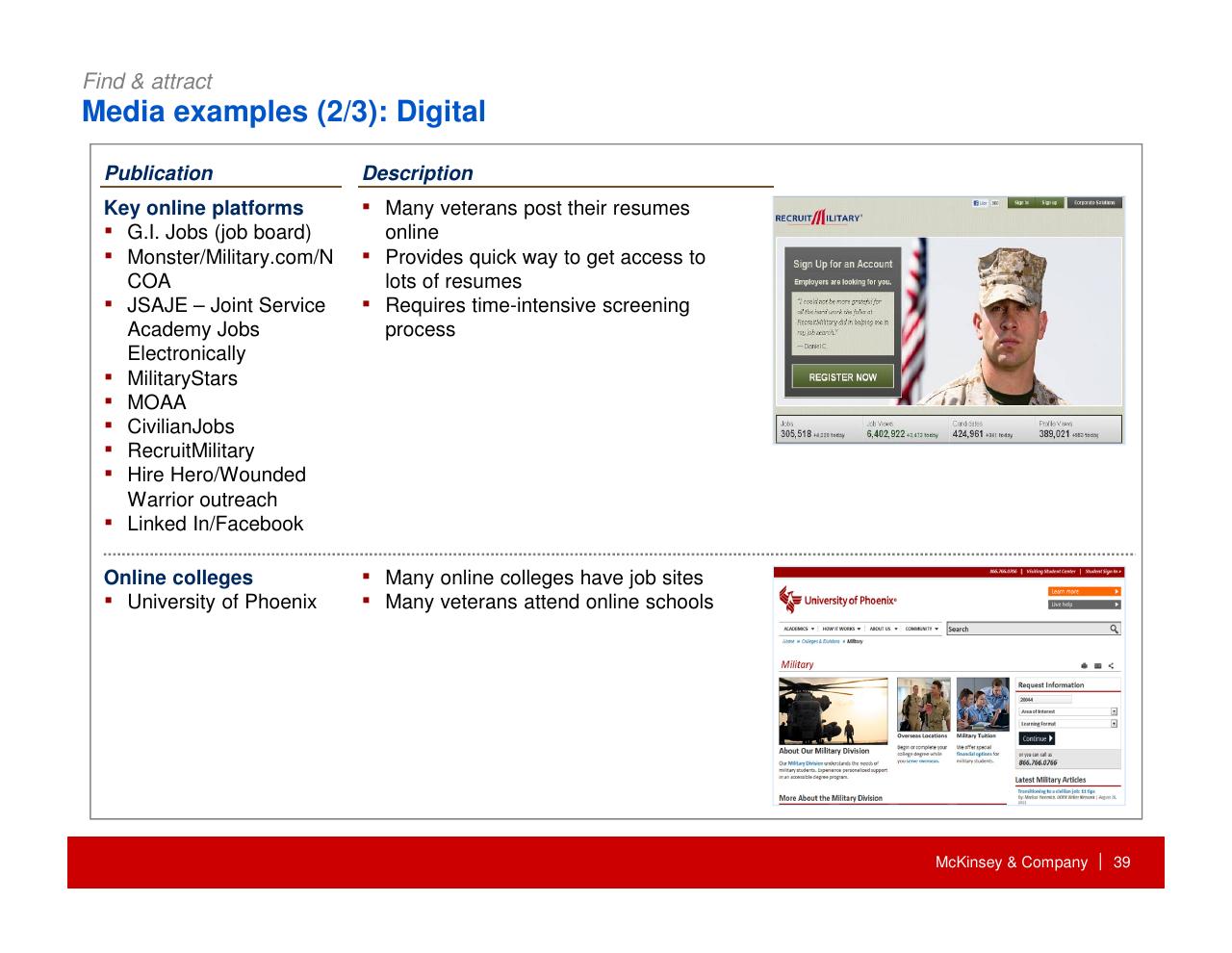Click the gray Live help button

tap(1085, 605)
